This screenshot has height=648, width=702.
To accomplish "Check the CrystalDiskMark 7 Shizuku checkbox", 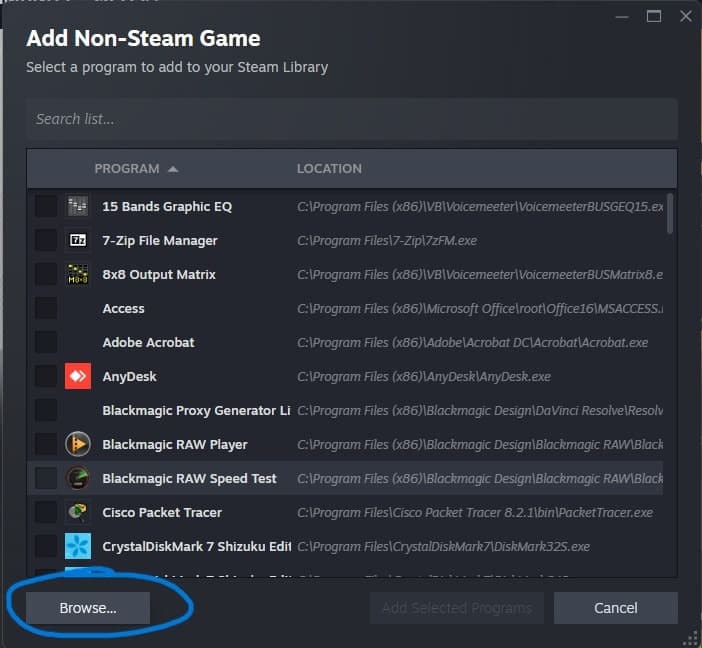I will click(46, 547).
